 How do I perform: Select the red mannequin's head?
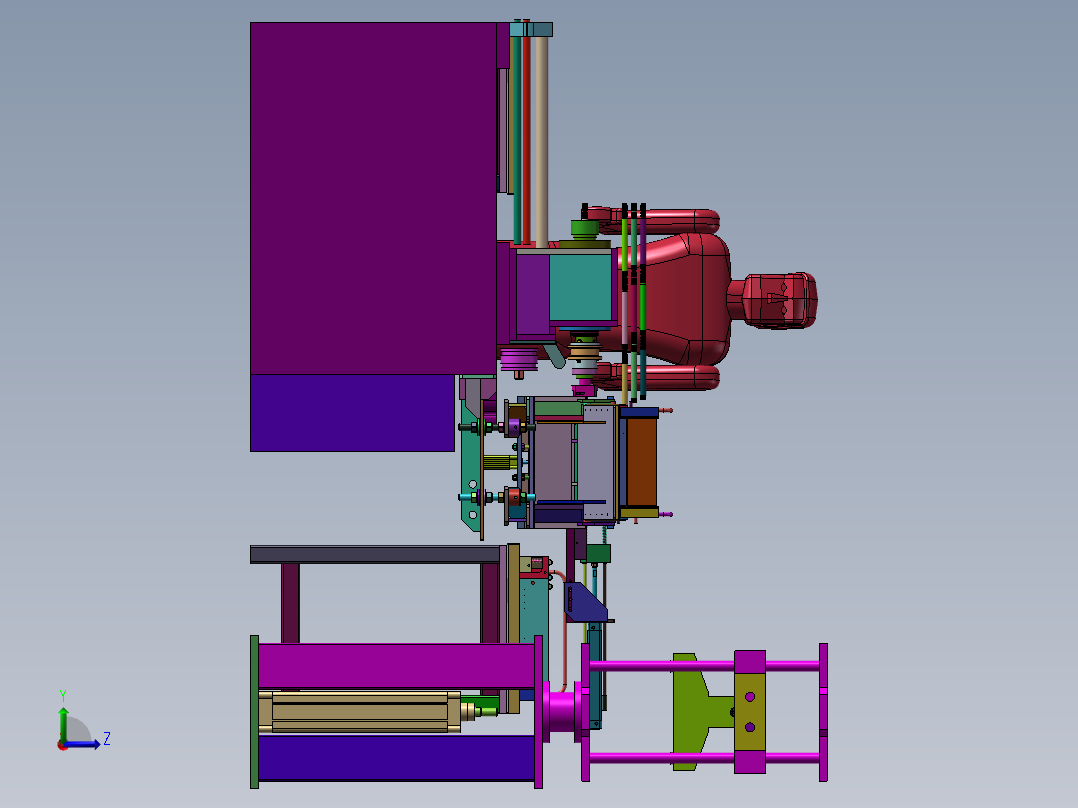point(780,301)
